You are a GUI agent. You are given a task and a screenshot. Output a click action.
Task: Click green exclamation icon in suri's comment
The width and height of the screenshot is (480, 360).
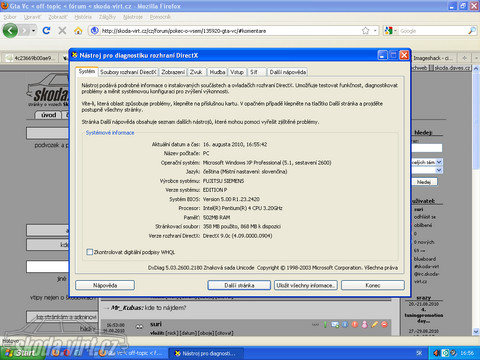(325, 324)
